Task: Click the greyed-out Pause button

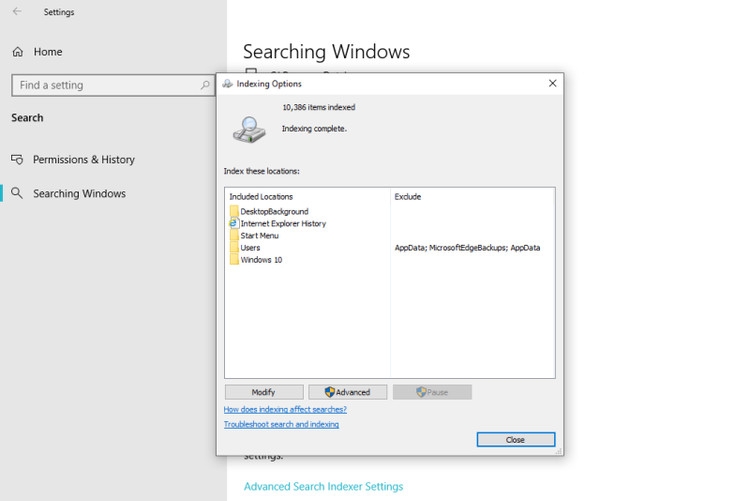Action: (432, 392)
